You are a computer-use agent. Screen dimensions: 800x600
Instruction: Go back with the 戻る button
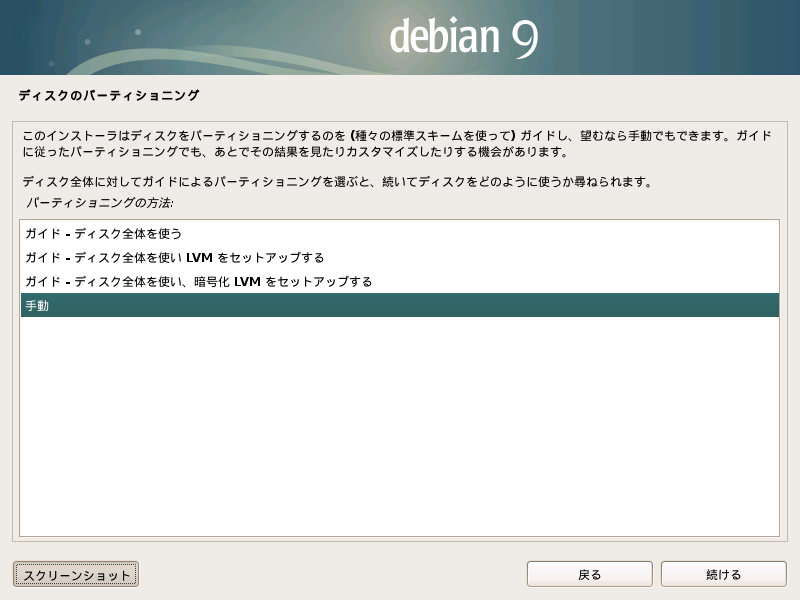pyautogui.click(x=589, y=574)
